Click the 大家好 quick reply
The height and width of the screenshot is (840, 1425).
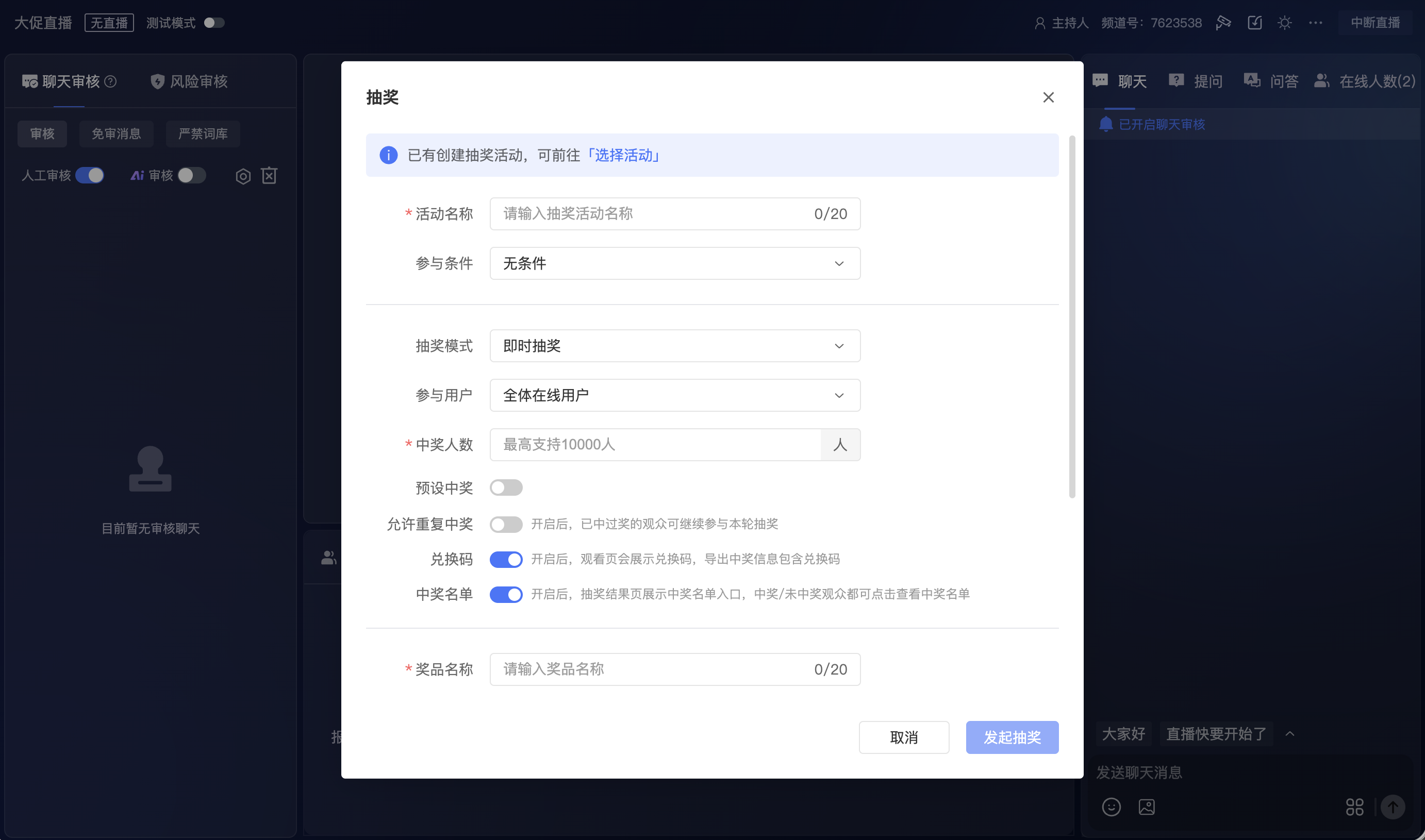click(1123, 734)
